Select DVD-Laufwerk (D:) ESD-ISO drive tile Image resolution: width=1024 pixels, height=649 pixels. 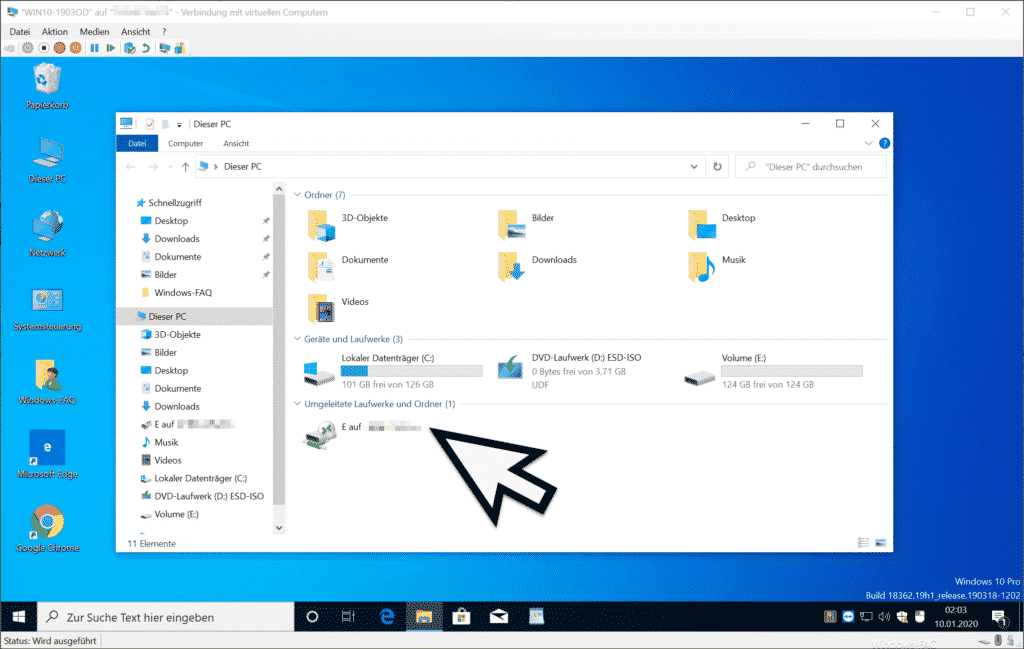569,371
